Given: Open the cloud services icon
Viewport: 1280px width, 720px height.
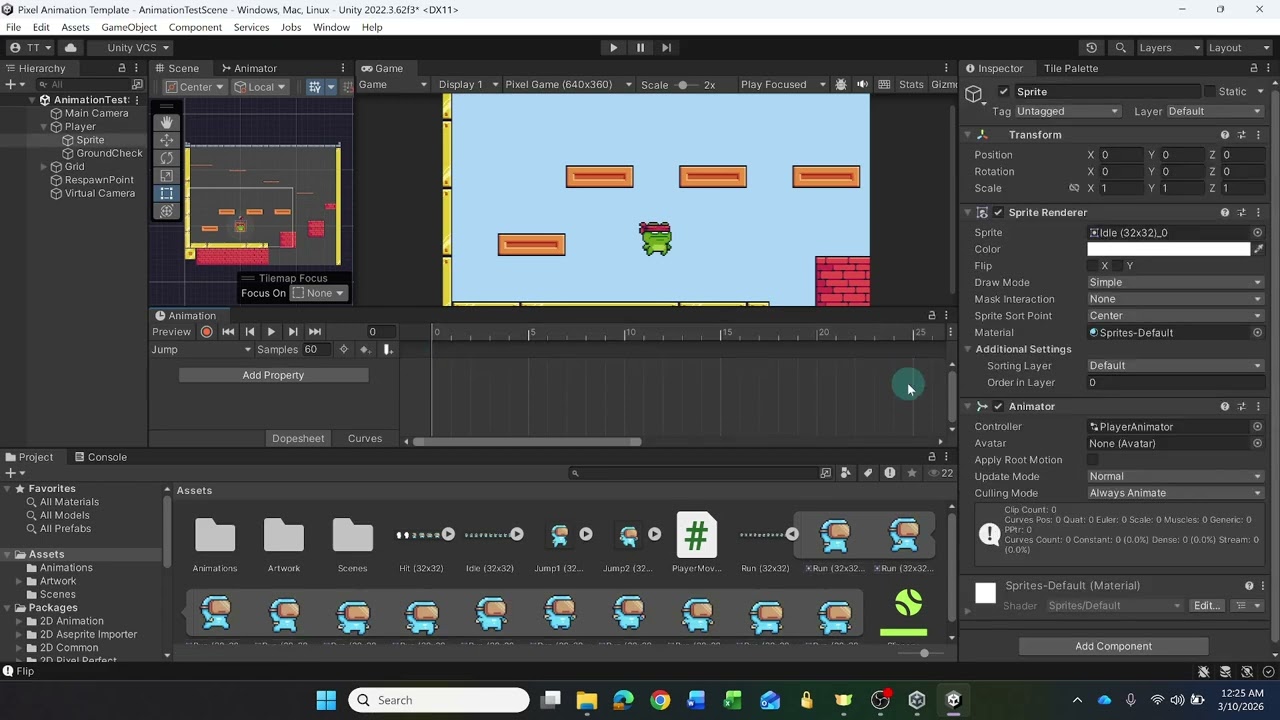Looking at the screenshot, I should point(70,47).
